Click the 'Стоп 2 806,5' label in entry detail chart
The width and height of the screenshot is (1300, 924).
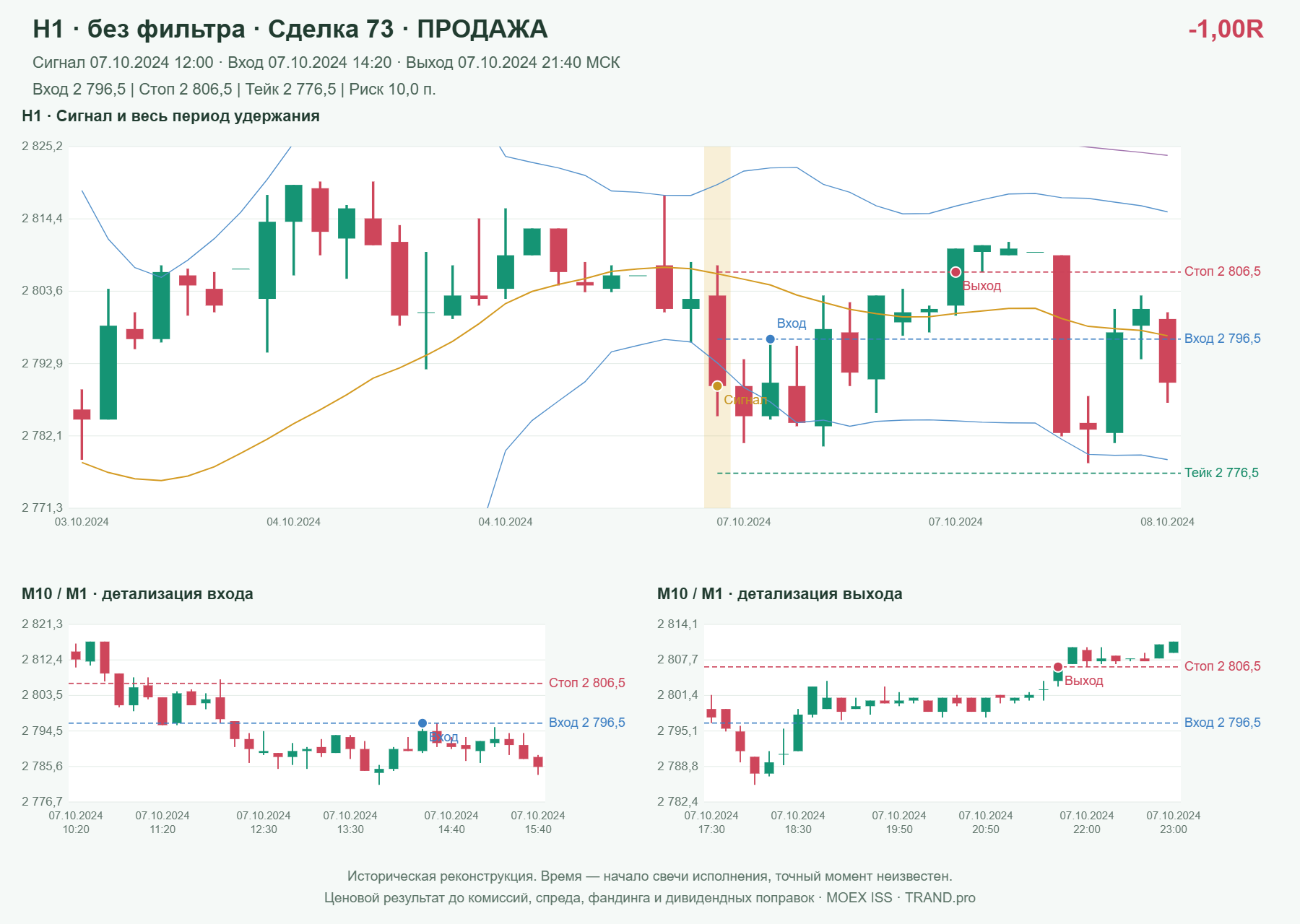click(x=587, y=683)
